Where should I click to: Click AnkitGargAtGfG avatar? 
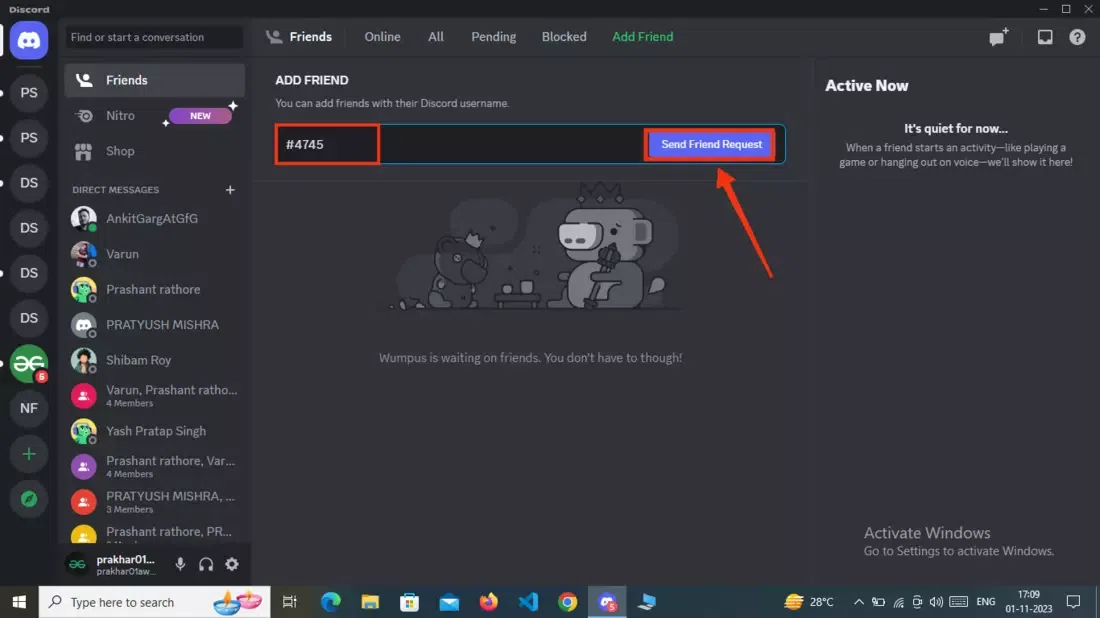pos(83,219)
